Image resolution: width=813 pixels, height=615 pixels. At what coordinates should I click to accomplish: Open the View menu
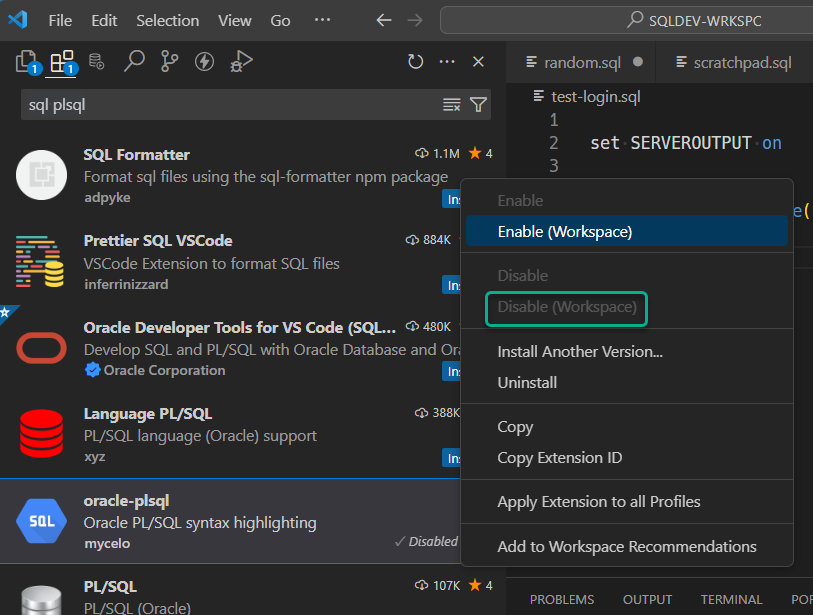pos(234,20)
